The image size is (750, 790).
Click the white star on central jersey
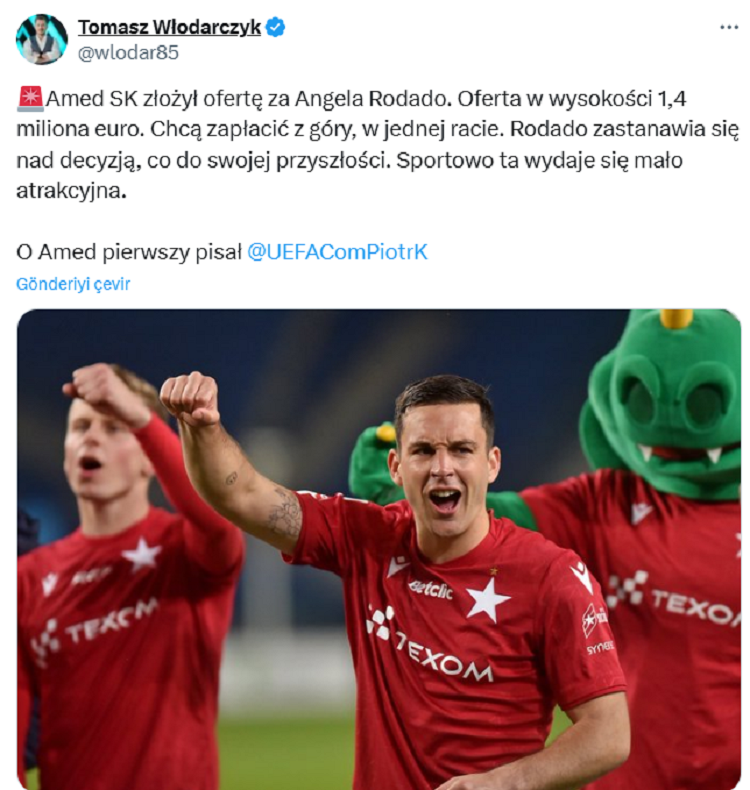[x=487, y=598]
